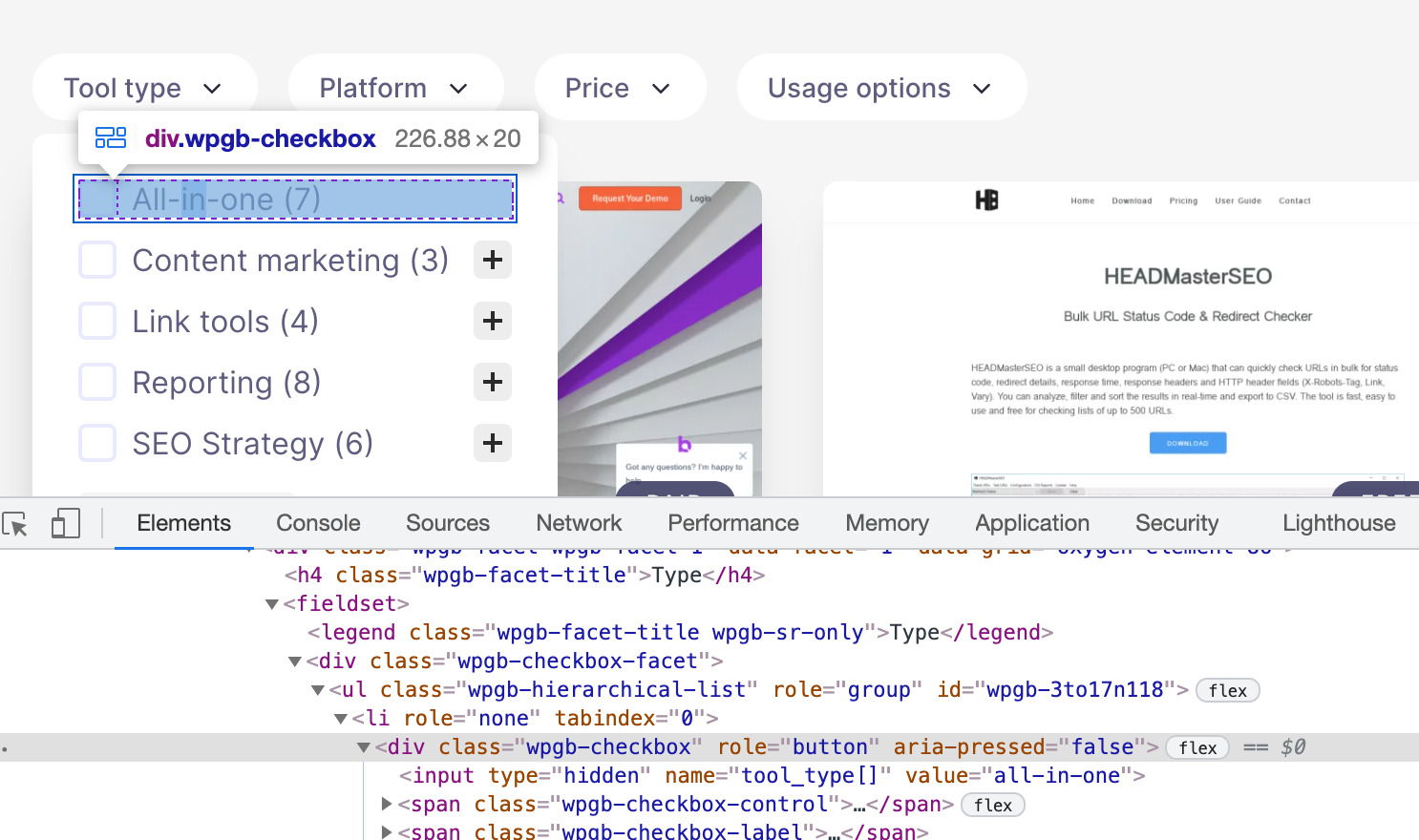Tick the SEO Strategy checkbox

pos(97,443)
